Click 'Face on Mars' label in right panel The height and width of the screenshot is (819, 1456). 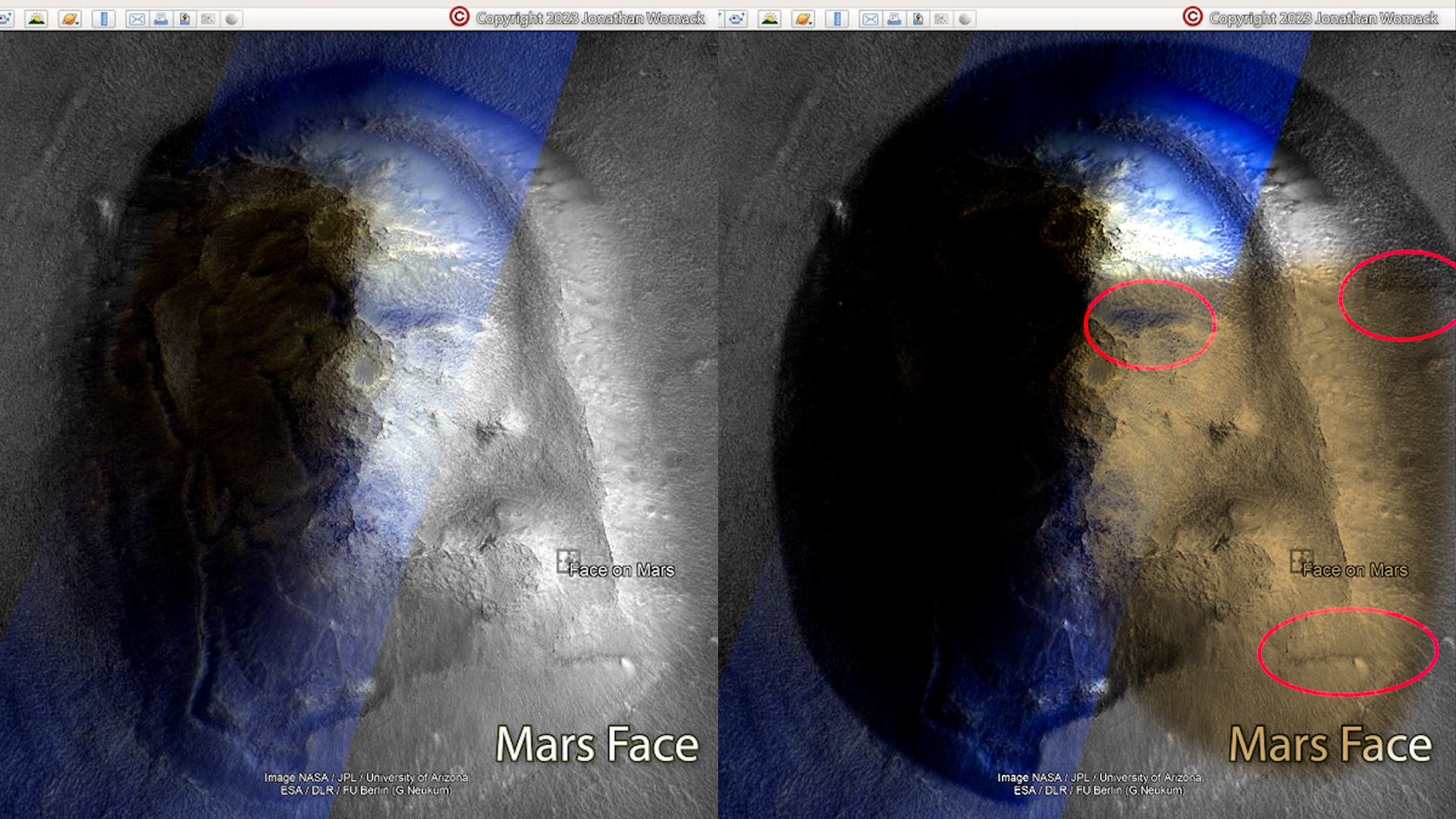coord(1355,570)
